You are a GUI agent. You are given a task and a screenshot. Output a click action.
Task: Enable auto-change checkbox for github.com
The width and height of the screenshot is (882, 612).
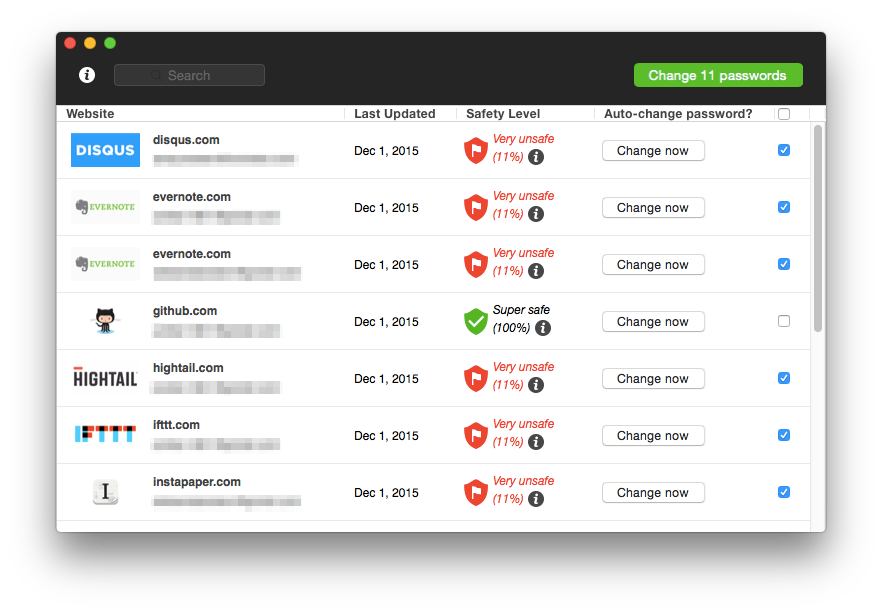784,321
